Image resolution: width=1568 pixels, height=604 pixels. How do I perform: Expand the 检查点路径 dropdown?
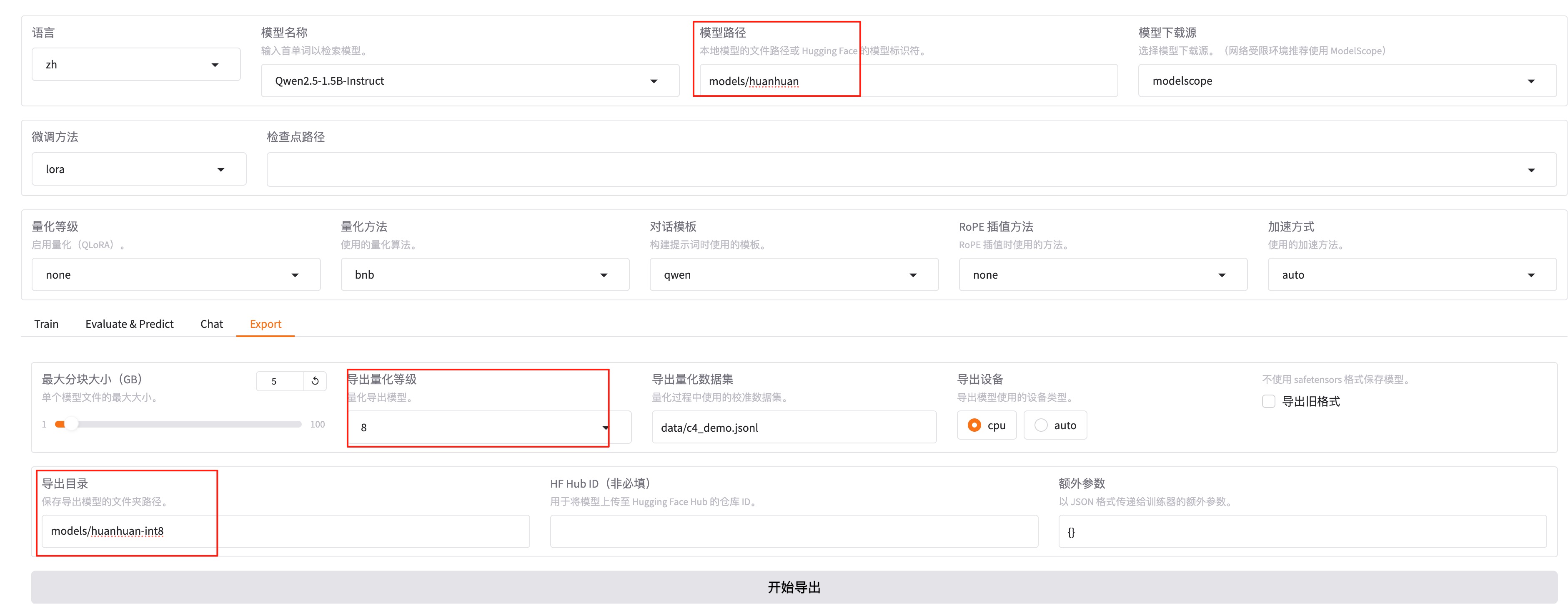click(911, 170)
